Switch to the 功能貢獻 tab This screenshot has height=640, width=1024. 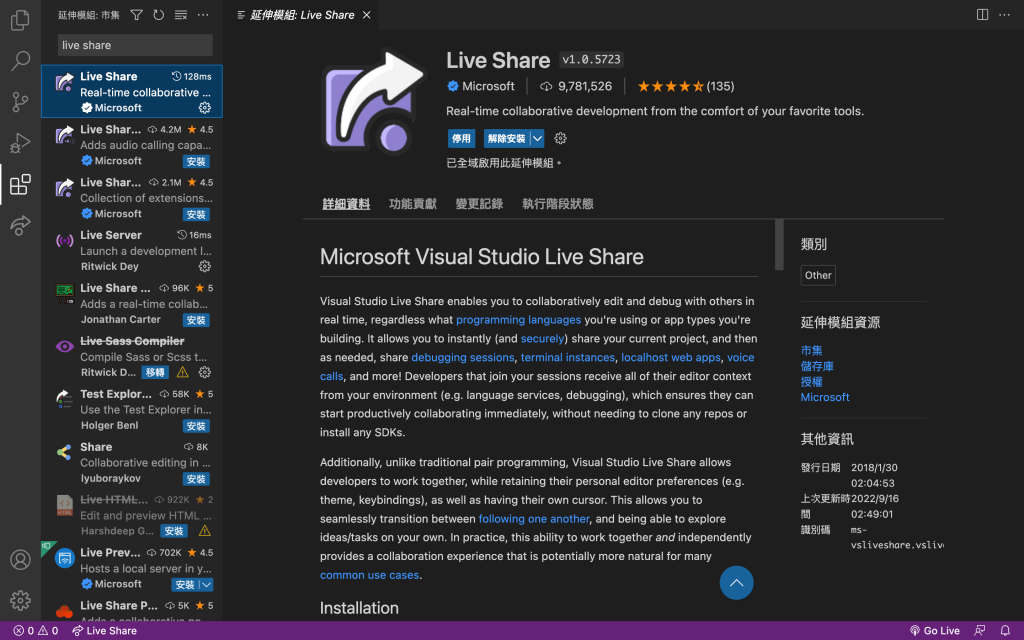point(412,204)
